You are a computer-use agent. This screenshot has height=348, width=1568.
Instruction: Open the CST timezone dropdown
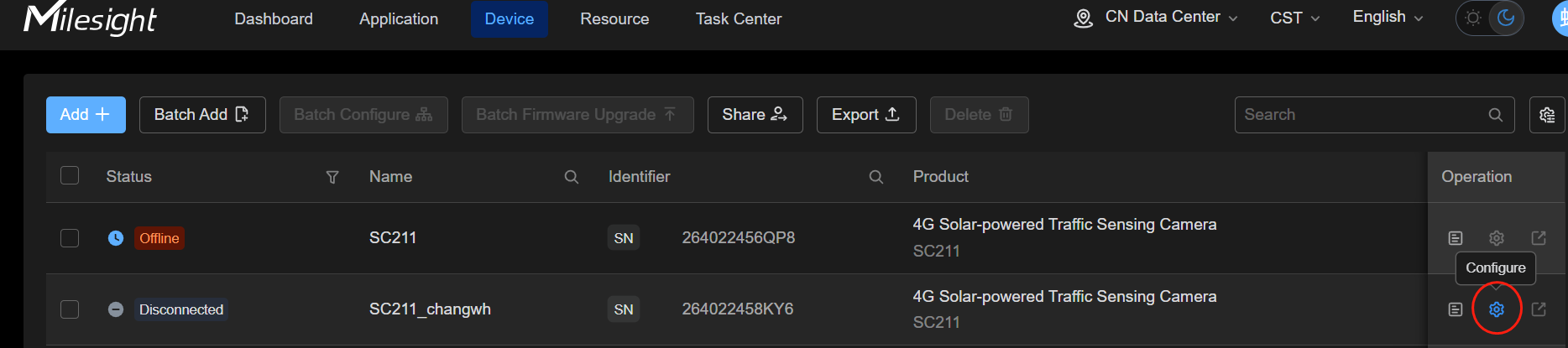1294,18
